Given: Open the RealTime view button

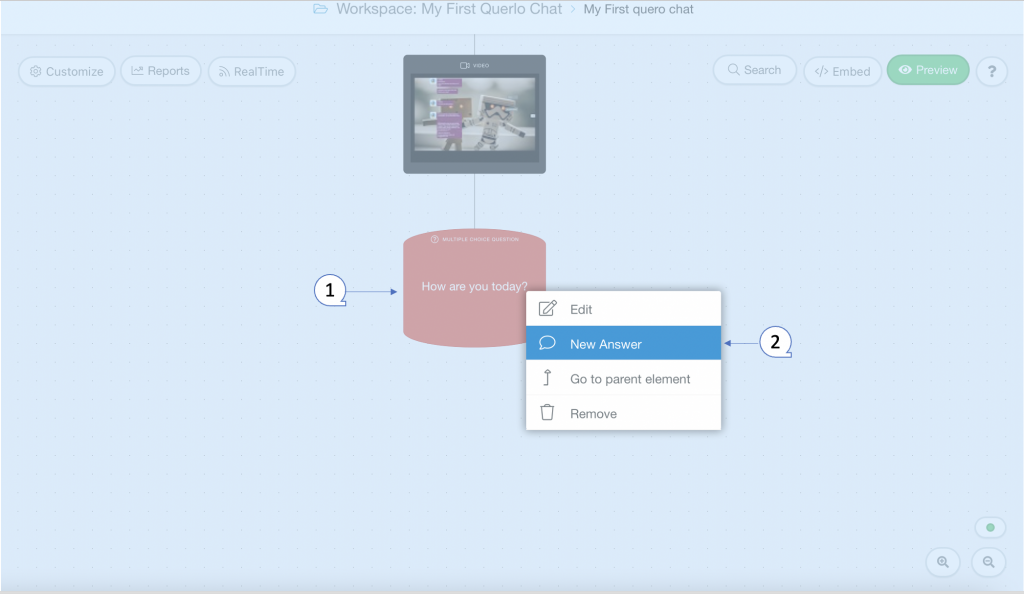Looking at the screenshot, I should coord(251,71).
